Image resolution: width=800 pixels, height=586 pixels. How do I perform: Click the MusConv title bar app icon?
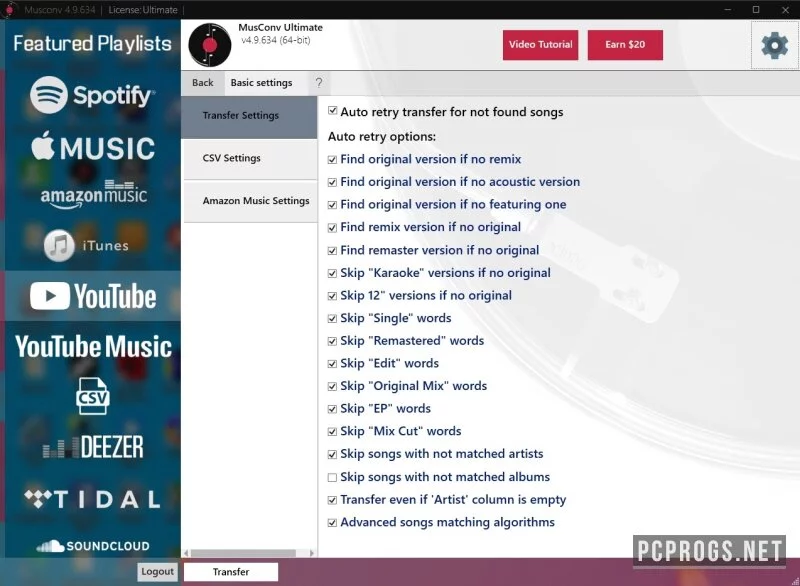point(9,10)
